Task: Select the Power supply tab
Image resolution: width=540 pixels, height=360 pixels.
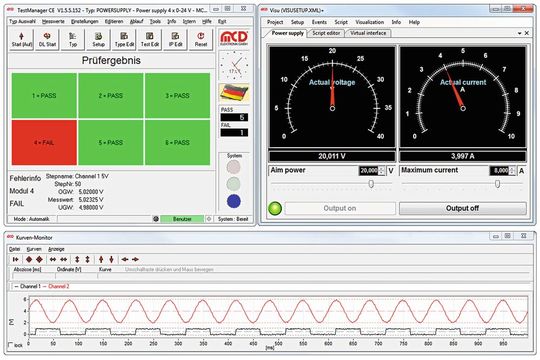Action: click(x=287, y=33)
